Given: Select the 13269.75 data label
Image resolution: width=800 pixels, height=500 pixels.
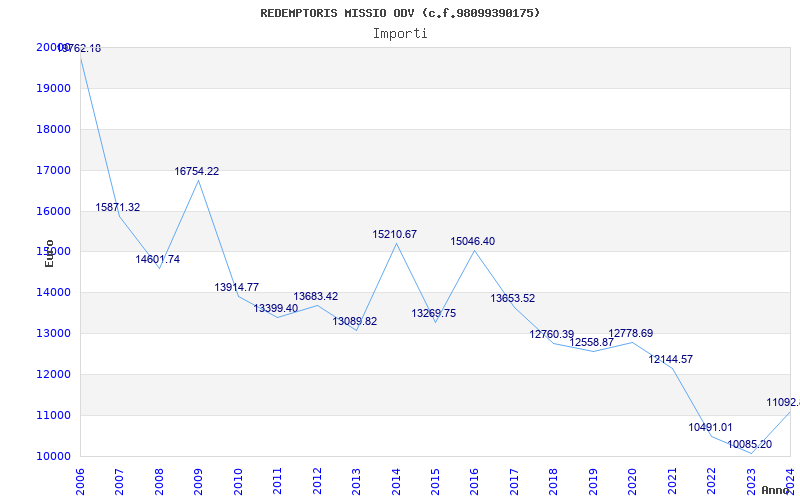Looking at the screenshot, I should coord(434,313).
